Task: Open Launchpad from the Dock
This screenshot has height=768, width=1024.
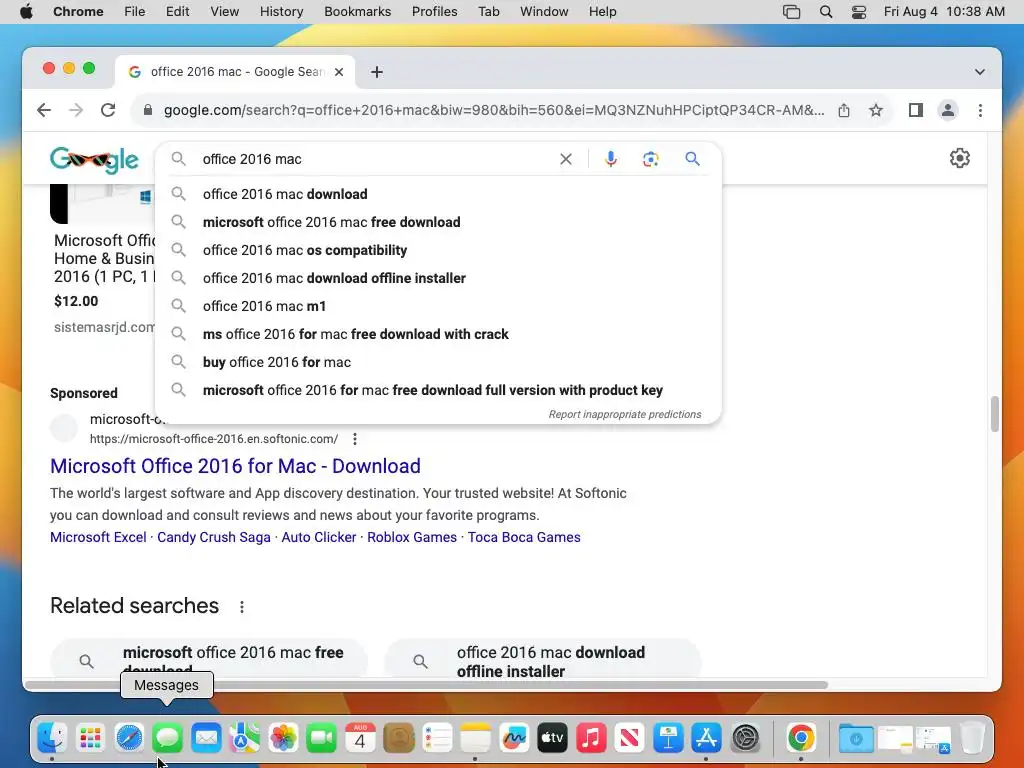Action: pos(90,738)
